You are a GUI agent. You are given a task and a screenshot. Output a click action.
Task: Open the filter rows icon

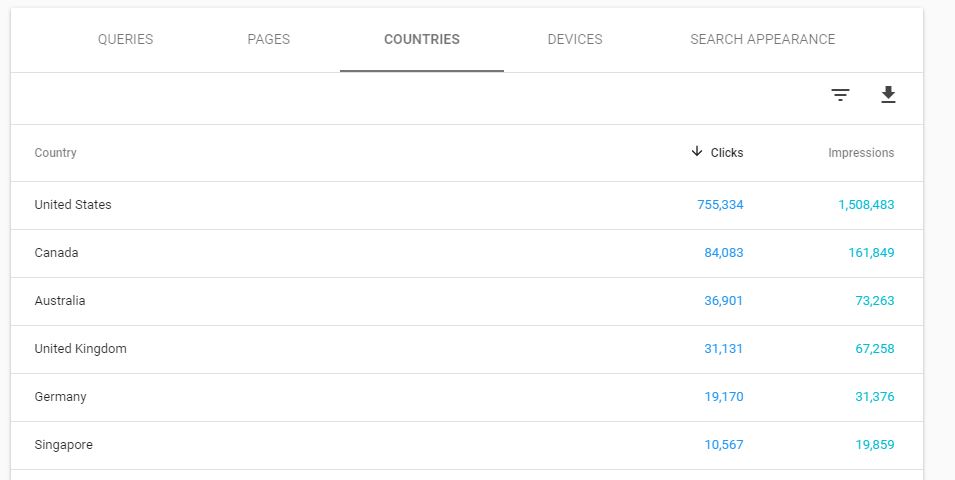tap(840, 95)
